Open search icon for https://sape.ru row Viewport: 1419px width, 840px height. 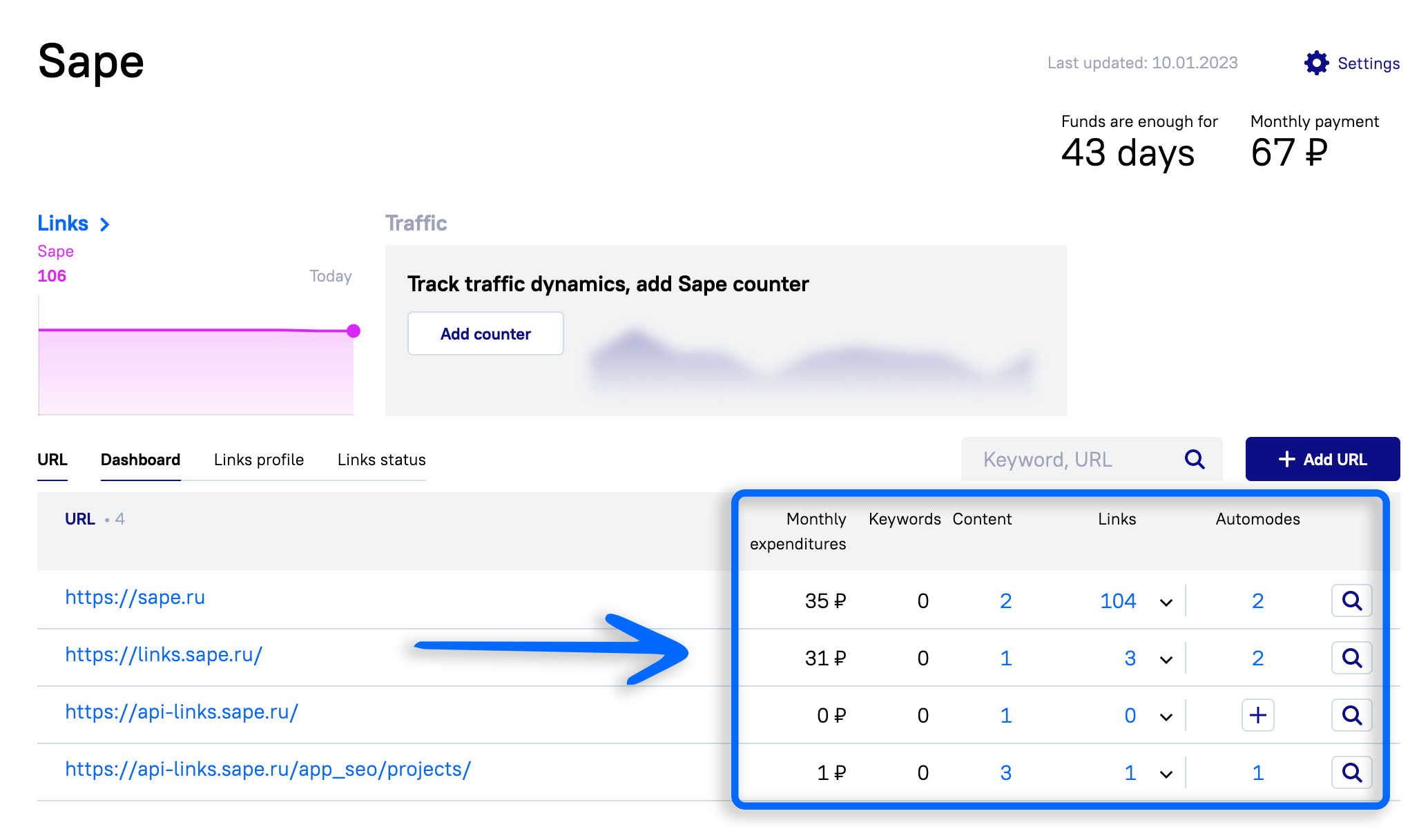[x=1351, y=600]
